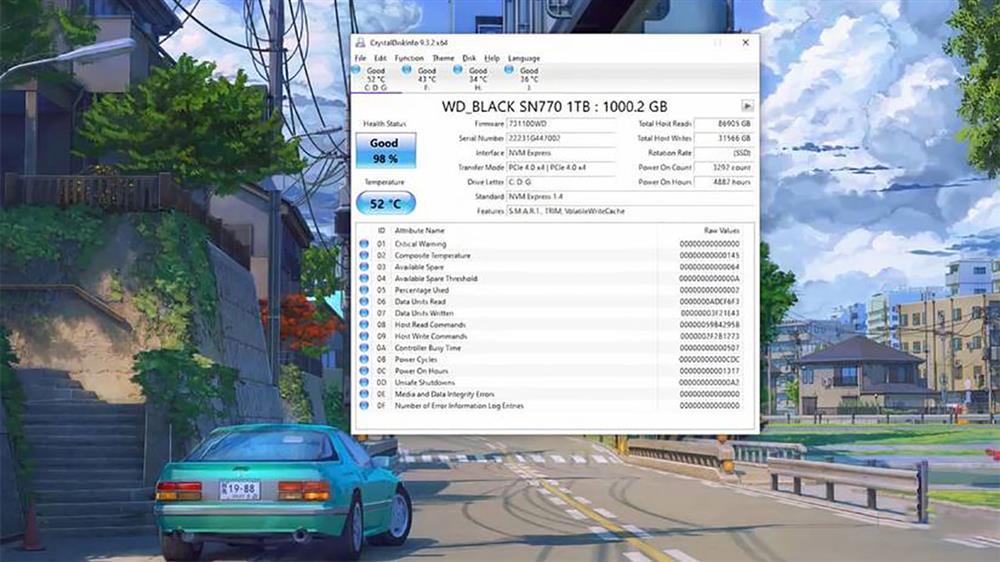Click the WD_BLACK SN770 1TB drive title
The height and width of the screenshot is (562, 1000).
(554, 107)
